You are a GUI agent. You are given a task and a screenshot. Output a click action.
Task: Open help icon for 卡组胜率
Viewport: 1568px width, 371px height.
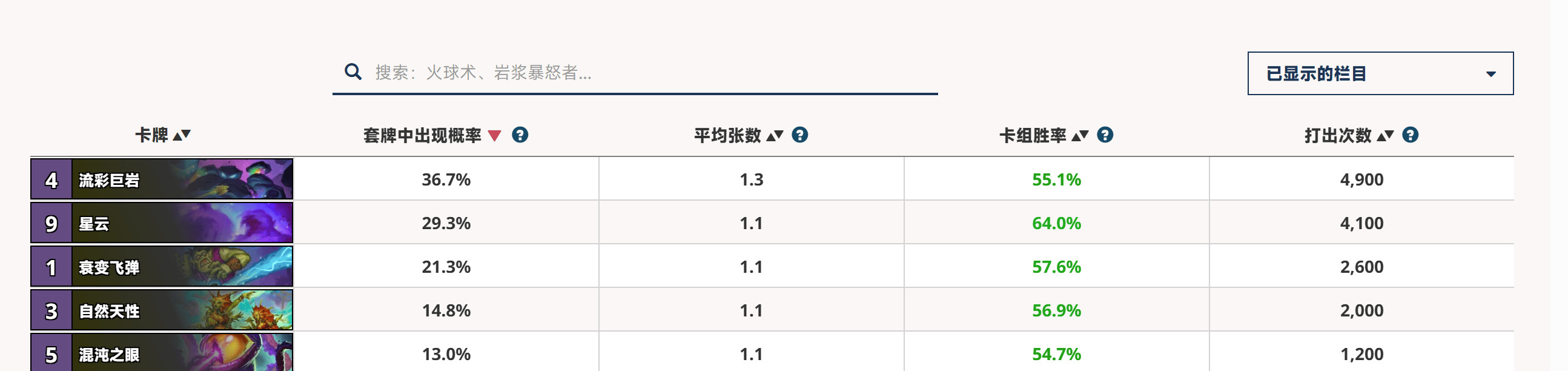1105,135
